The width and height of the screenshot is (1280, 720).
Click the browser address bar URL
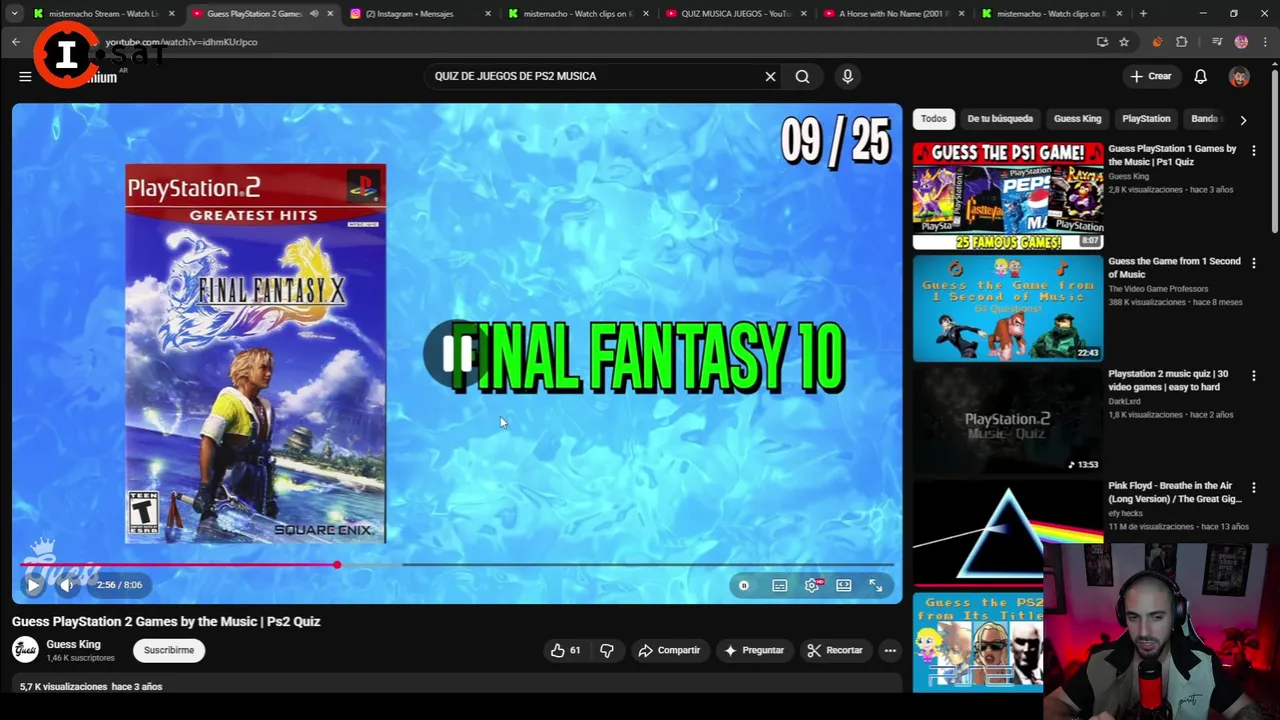183,42
